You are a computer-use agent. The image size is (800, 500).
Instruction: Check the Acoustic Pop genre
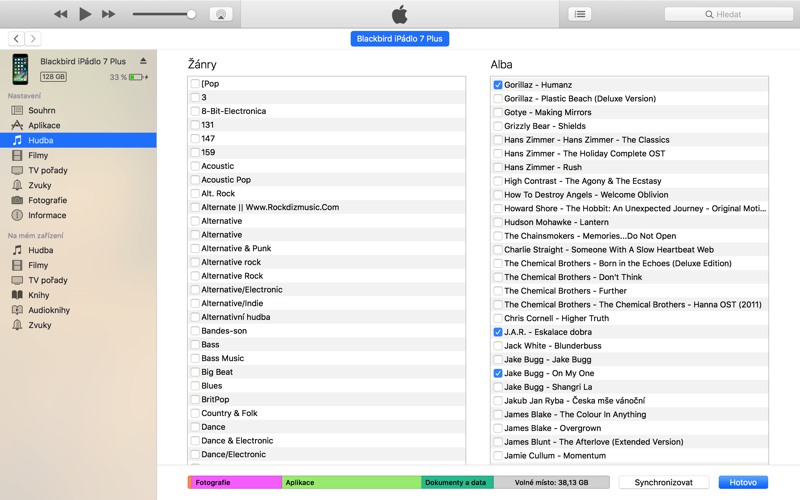pos(195,180)
